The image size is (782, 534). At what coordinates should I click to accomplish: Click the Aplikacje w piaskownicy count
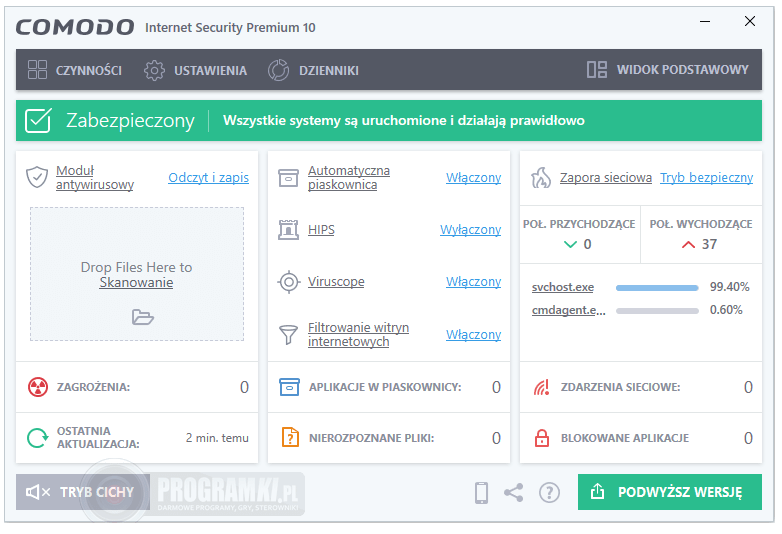click(x=496, y=387)
